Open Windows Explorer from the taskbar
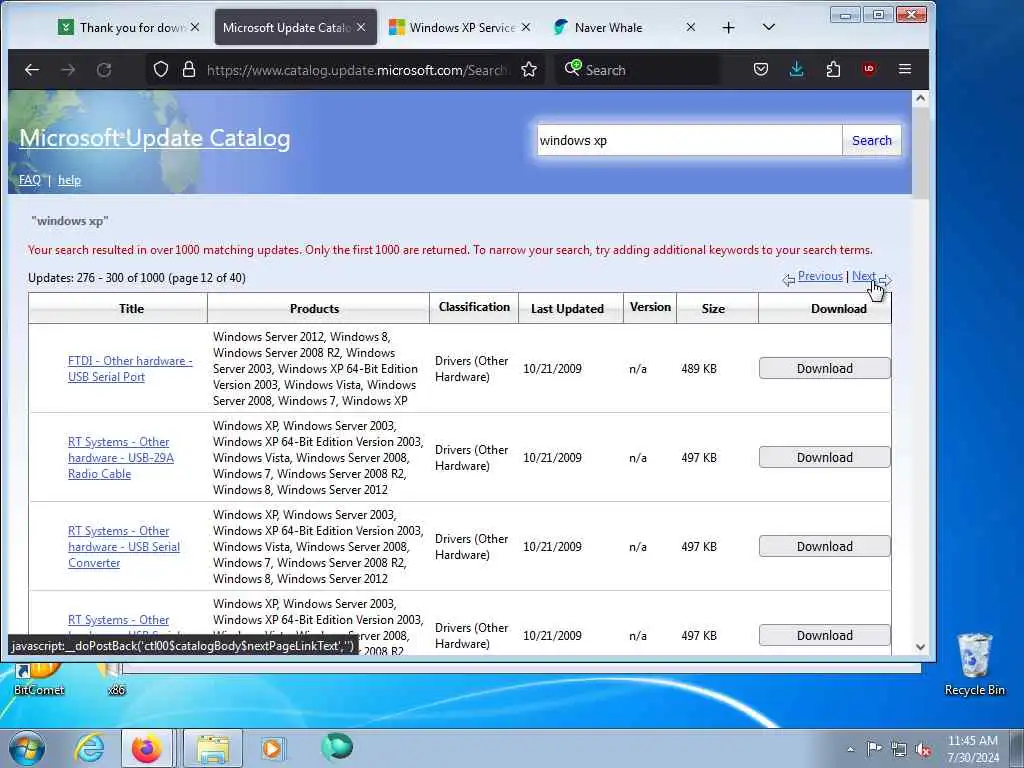Image resolution: width=1024 pixels, height=768 pixels. coord(213,748)
